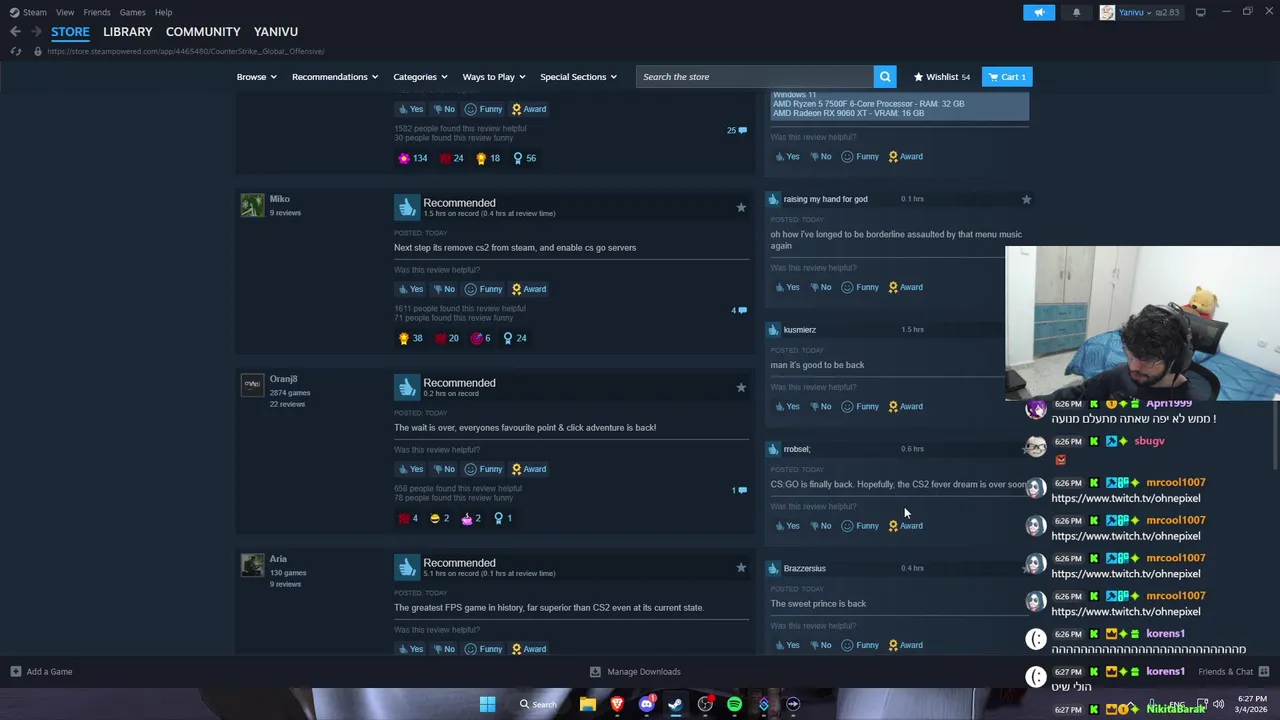Vote No on Oranj8's review
Viewport: 1280px width, 720px height.
tap(443, 469)
